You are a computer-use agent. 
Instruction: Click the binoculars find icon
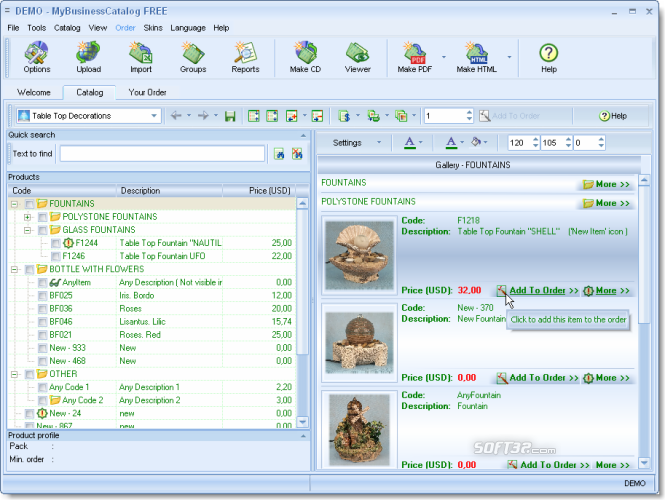[279, 154]
